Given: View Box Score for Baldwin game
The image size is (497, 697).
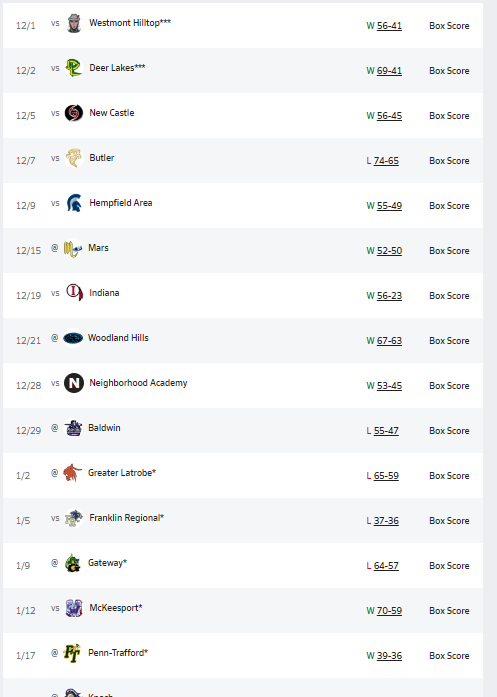Looking at the screenshot, I should [449, 431].
